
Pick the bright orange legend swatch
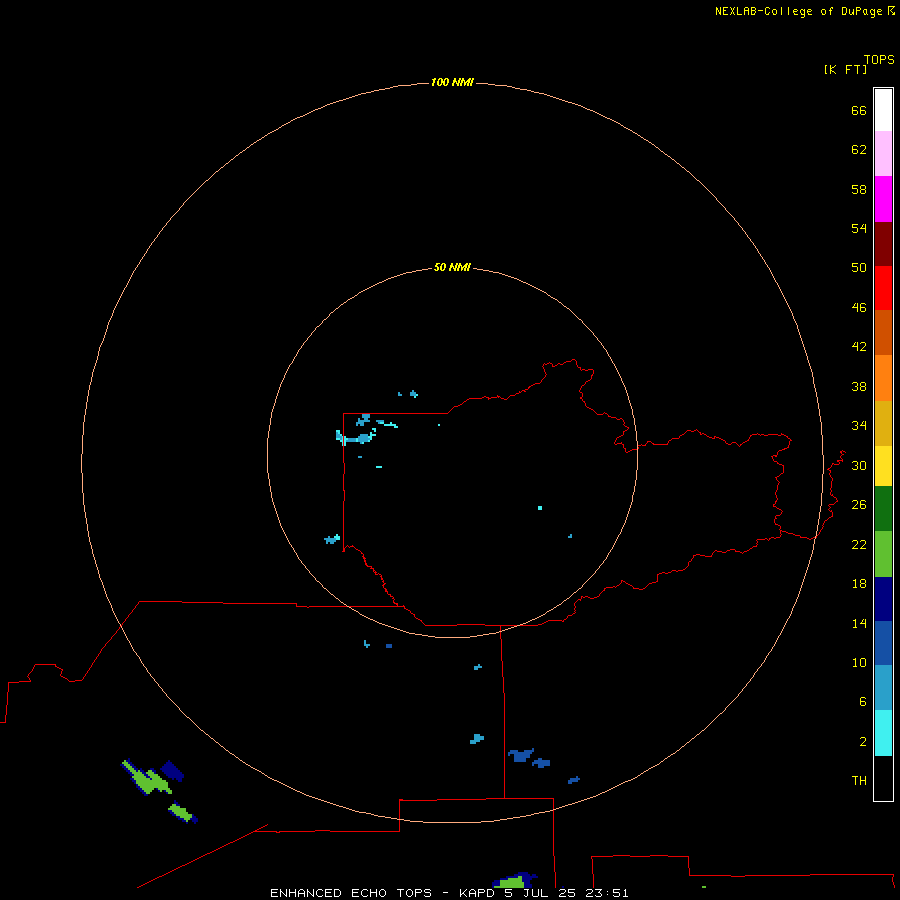pyautogui.click(x=883, y=378)
